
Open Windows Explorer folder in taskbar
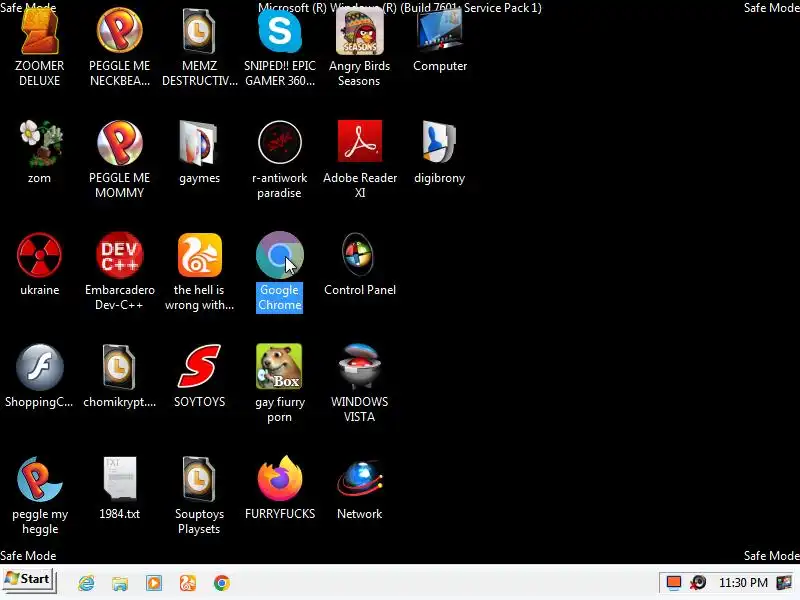click(120, 583)
